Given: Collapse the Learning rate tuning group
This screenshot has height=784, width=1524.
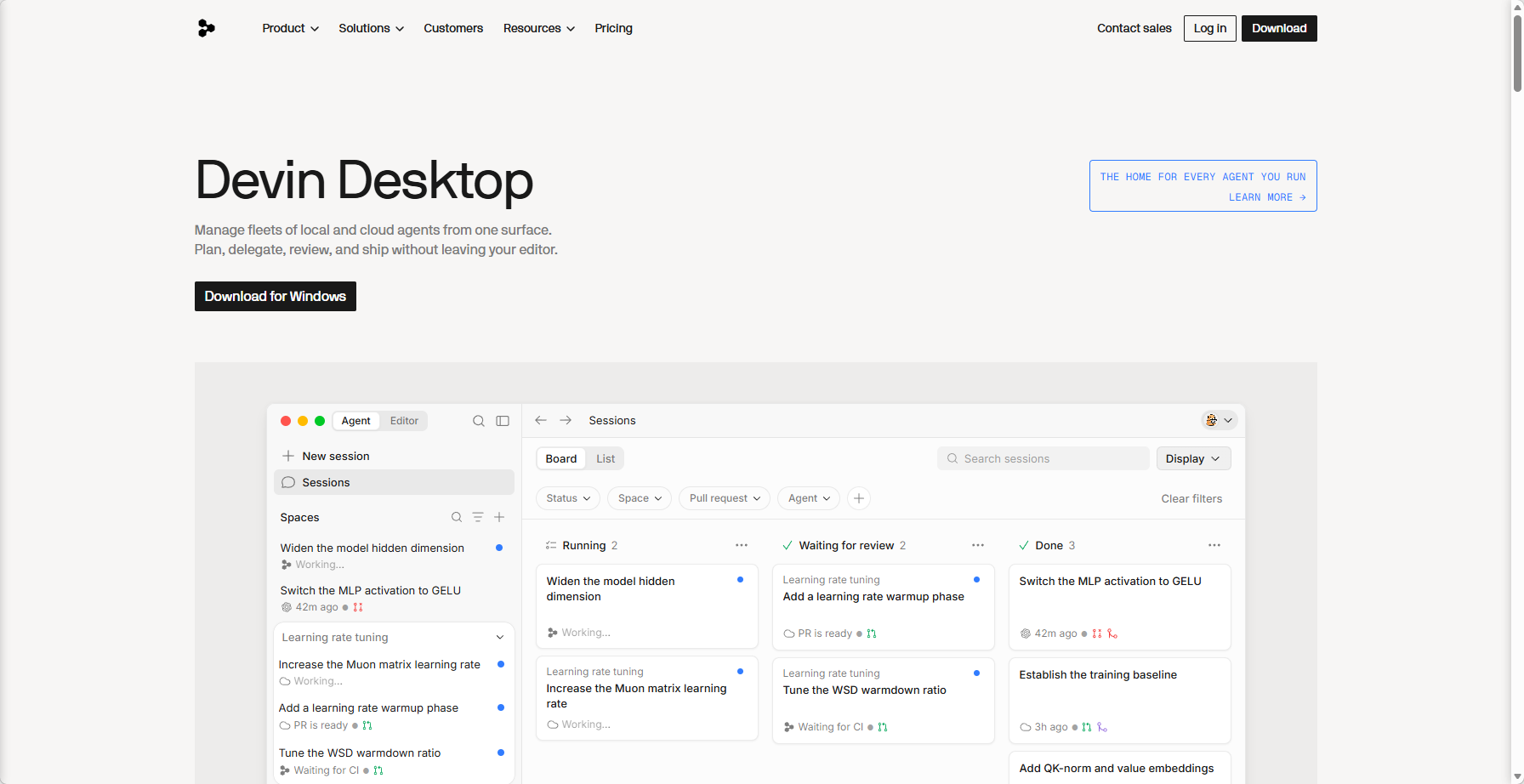Looking at the screenshot, I should (x=500, y=638).
